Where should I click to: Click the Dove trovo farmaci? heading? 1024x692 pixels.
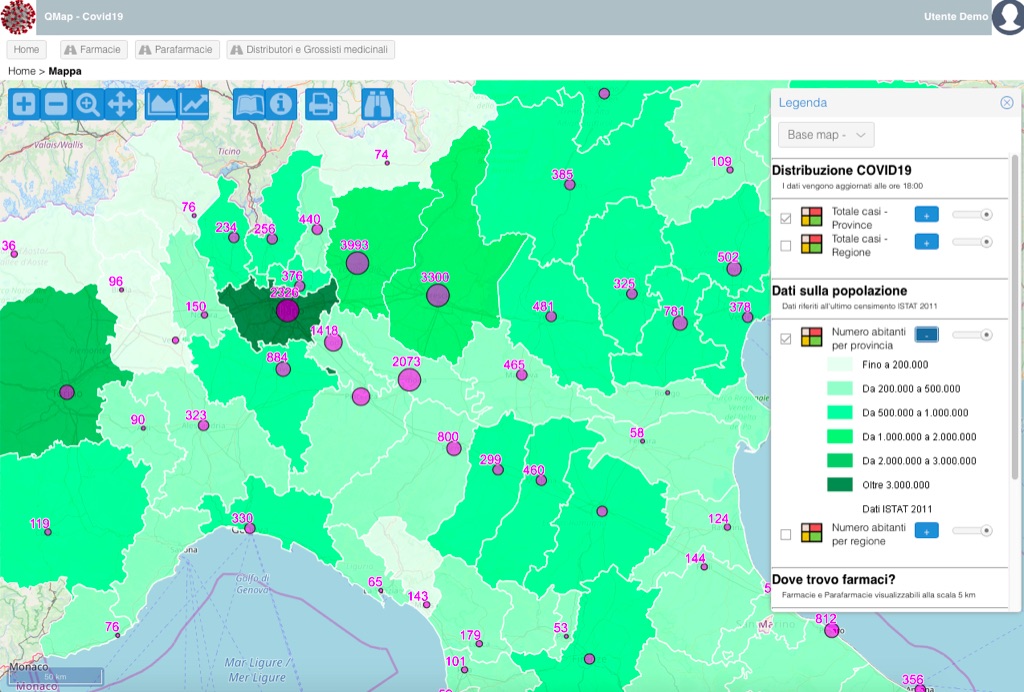pos(833,580)
